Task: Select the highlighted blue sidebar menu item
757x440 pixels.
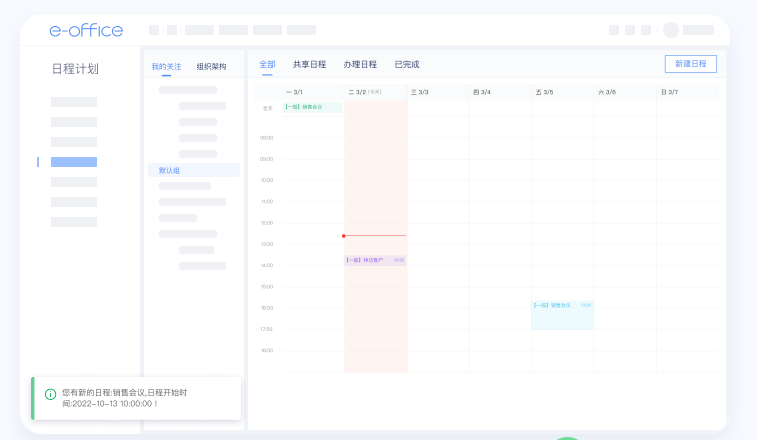Action: [x=74, y=162]
